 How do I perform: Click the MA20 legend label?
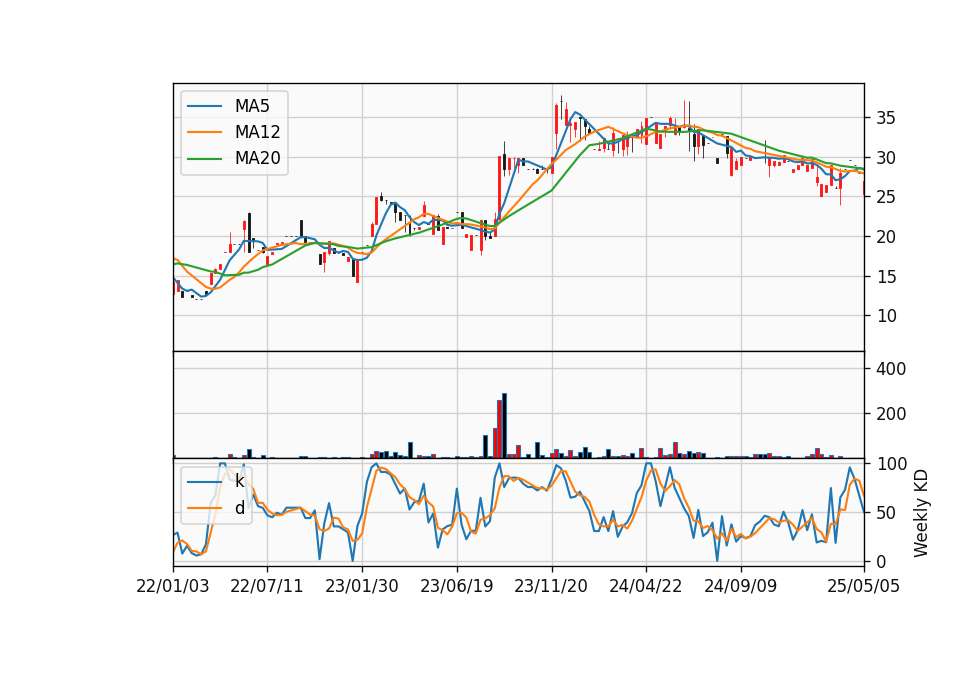[x=257, y=158]
